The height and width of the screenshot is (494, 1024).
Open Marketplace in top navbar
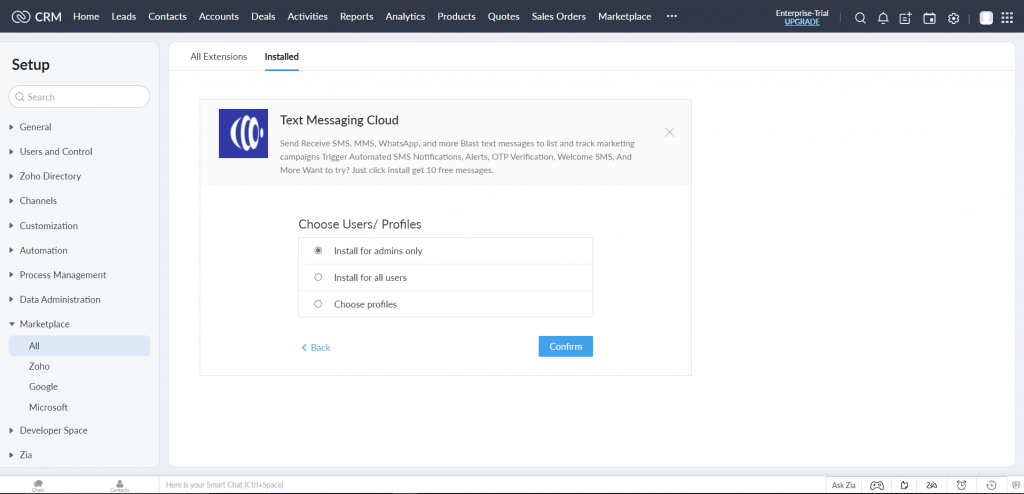[624, 16]
